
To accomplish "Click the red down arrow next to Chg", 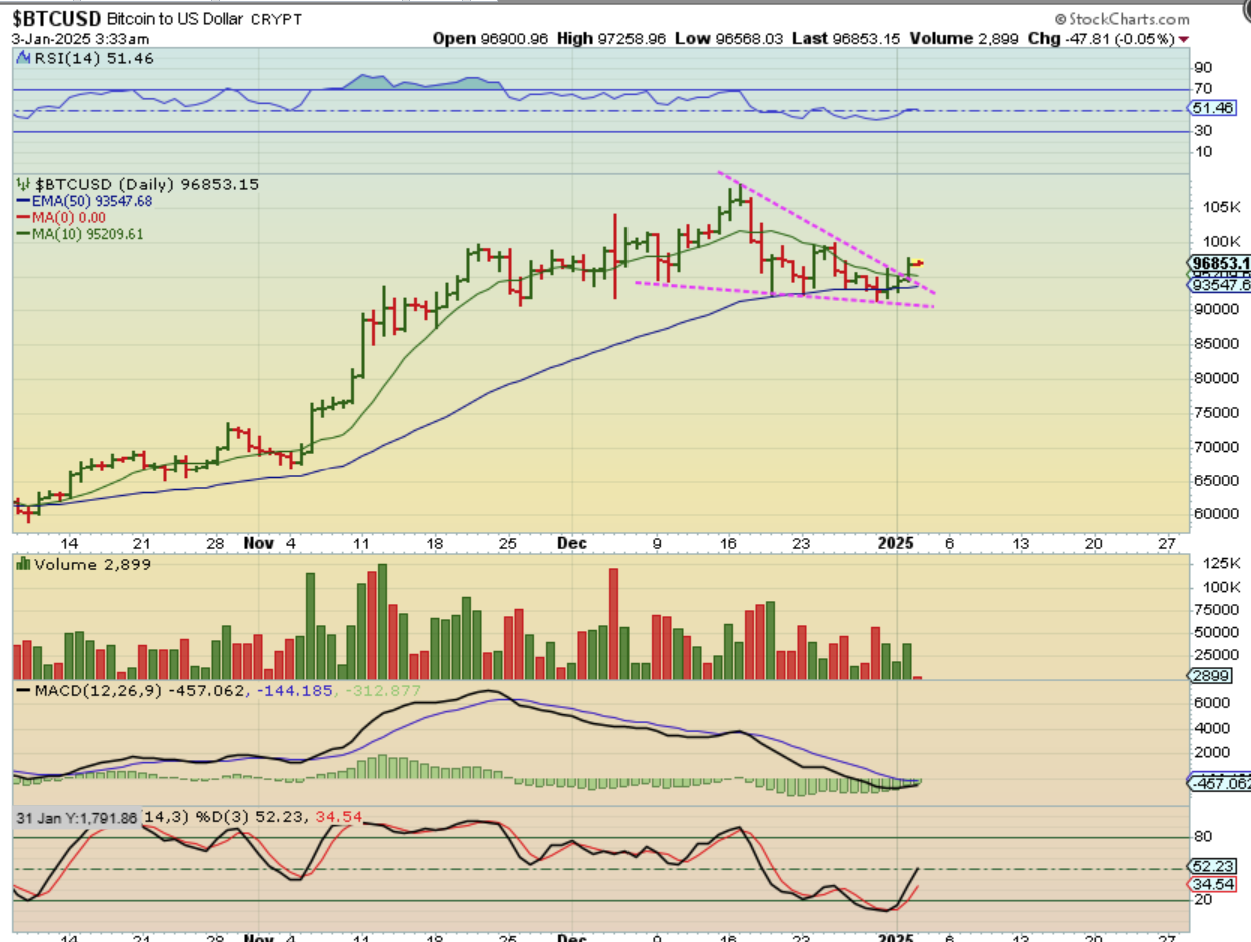I will click(x=1185, y=38).
